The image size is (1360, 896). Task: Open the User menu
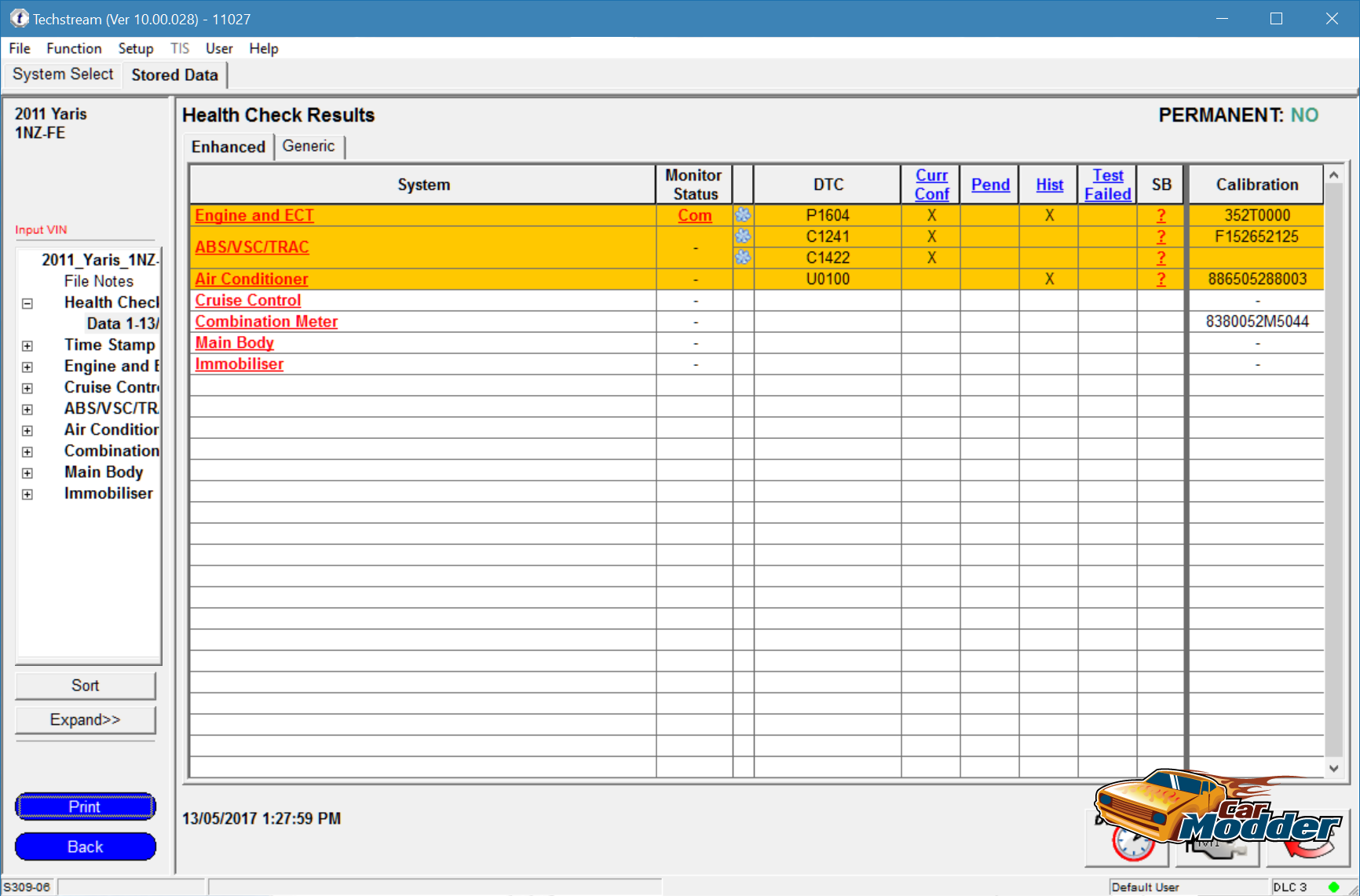tap(219, 49)
